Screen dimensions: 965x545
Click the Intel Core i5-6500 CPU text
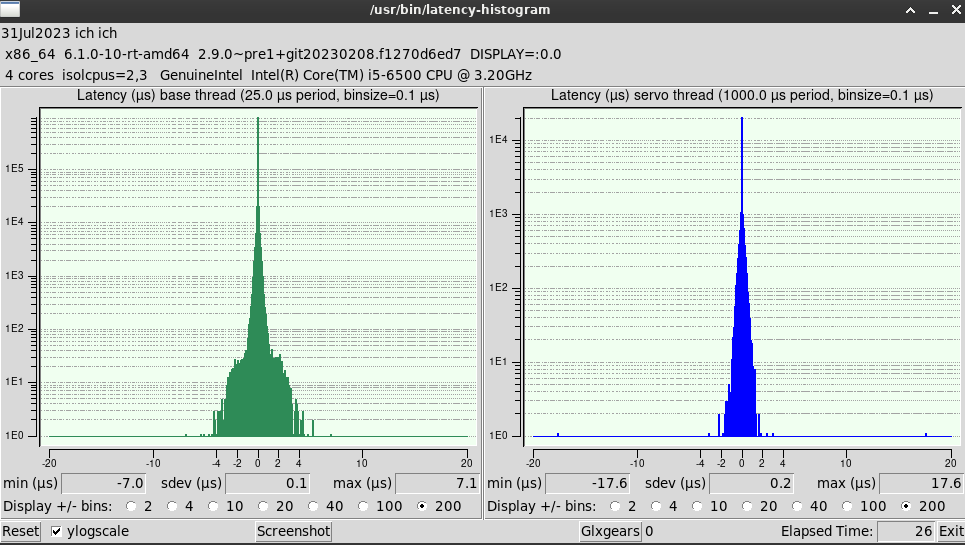click(x=391, y=75)
